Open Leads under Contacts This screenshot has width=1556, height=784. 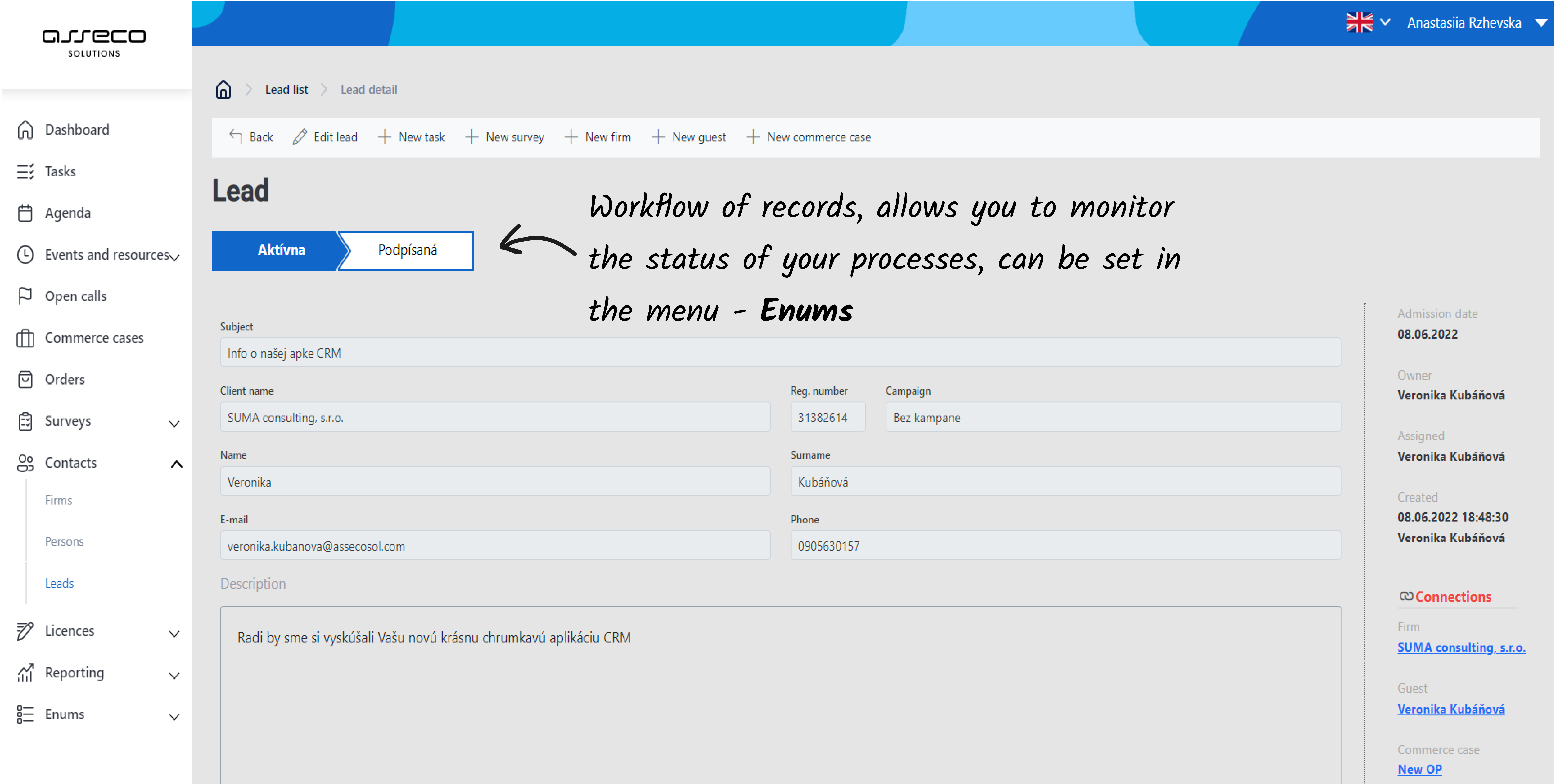(x=59, y=584)
